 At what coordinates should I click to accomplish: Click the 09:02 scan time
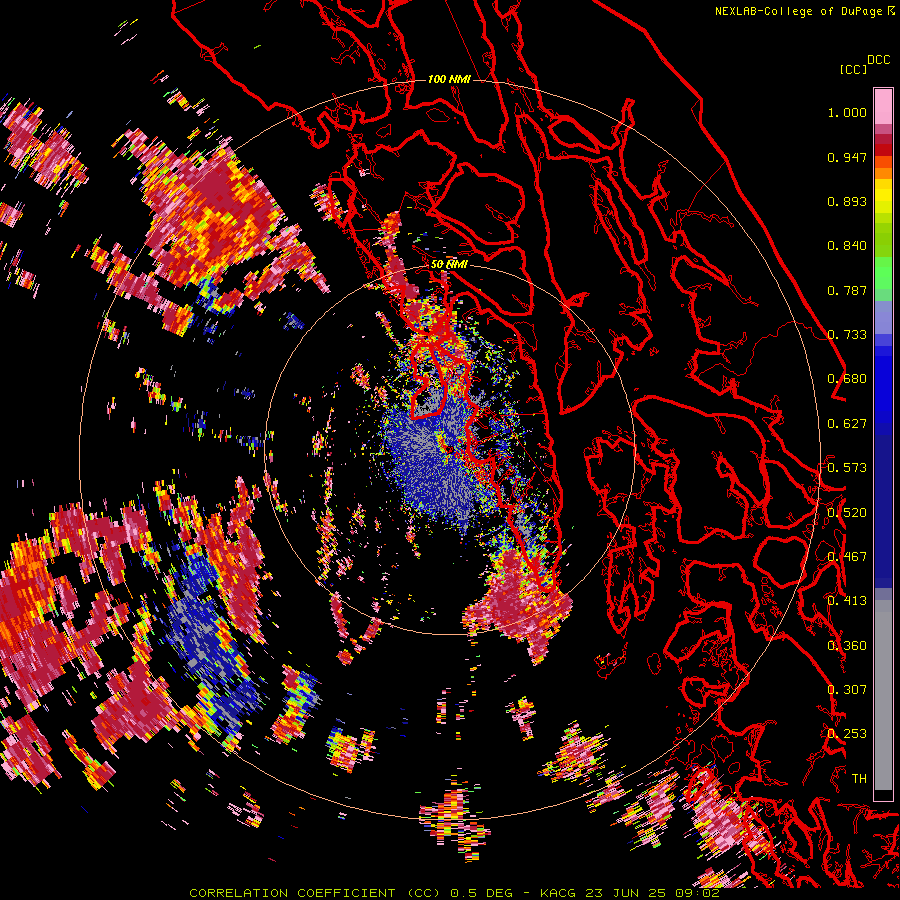696,893
